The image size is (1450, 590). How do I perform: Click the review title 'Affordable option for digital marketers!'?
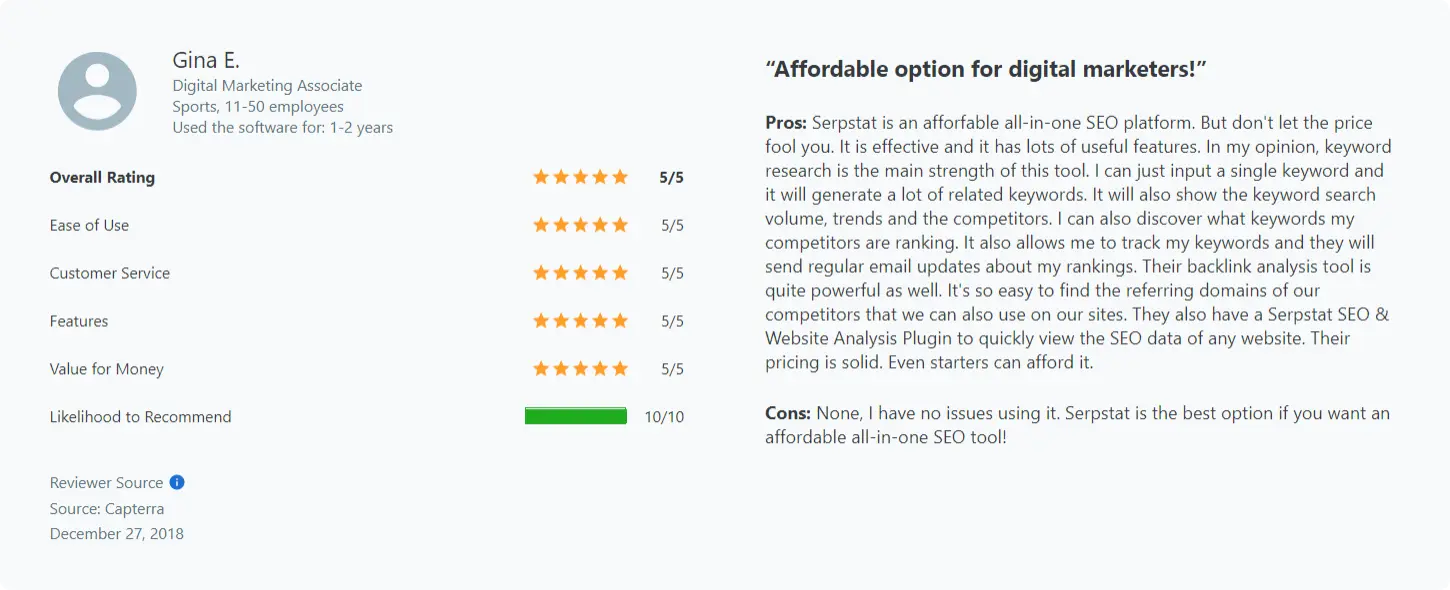tap(986, 69)
